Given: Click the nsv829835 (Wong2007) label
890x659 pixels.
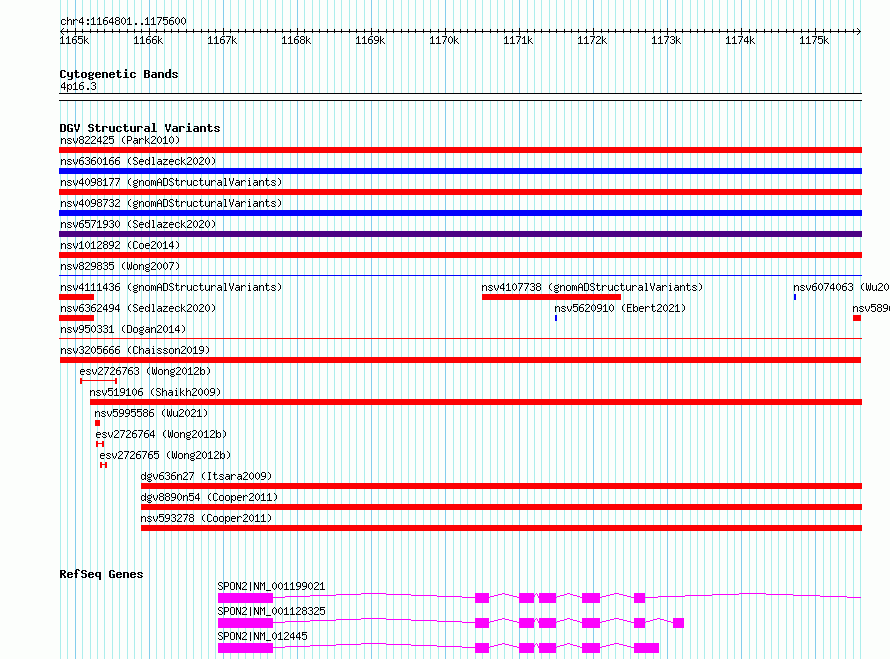Looking at the screenshot, I should point(120,266).
